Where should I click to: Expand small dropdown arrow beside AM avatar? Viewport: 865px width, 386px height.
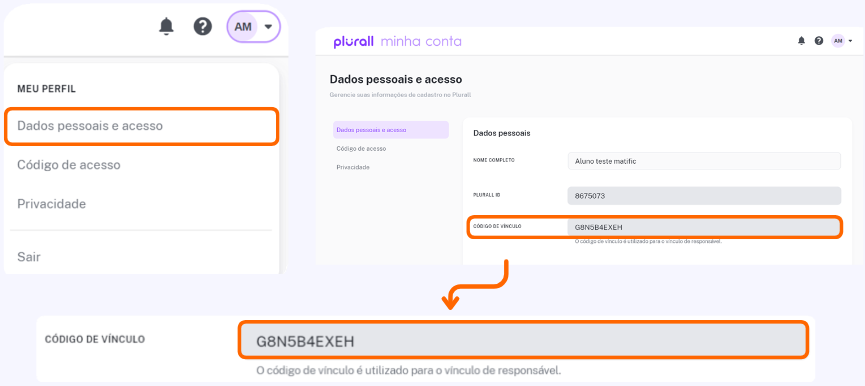850,41
